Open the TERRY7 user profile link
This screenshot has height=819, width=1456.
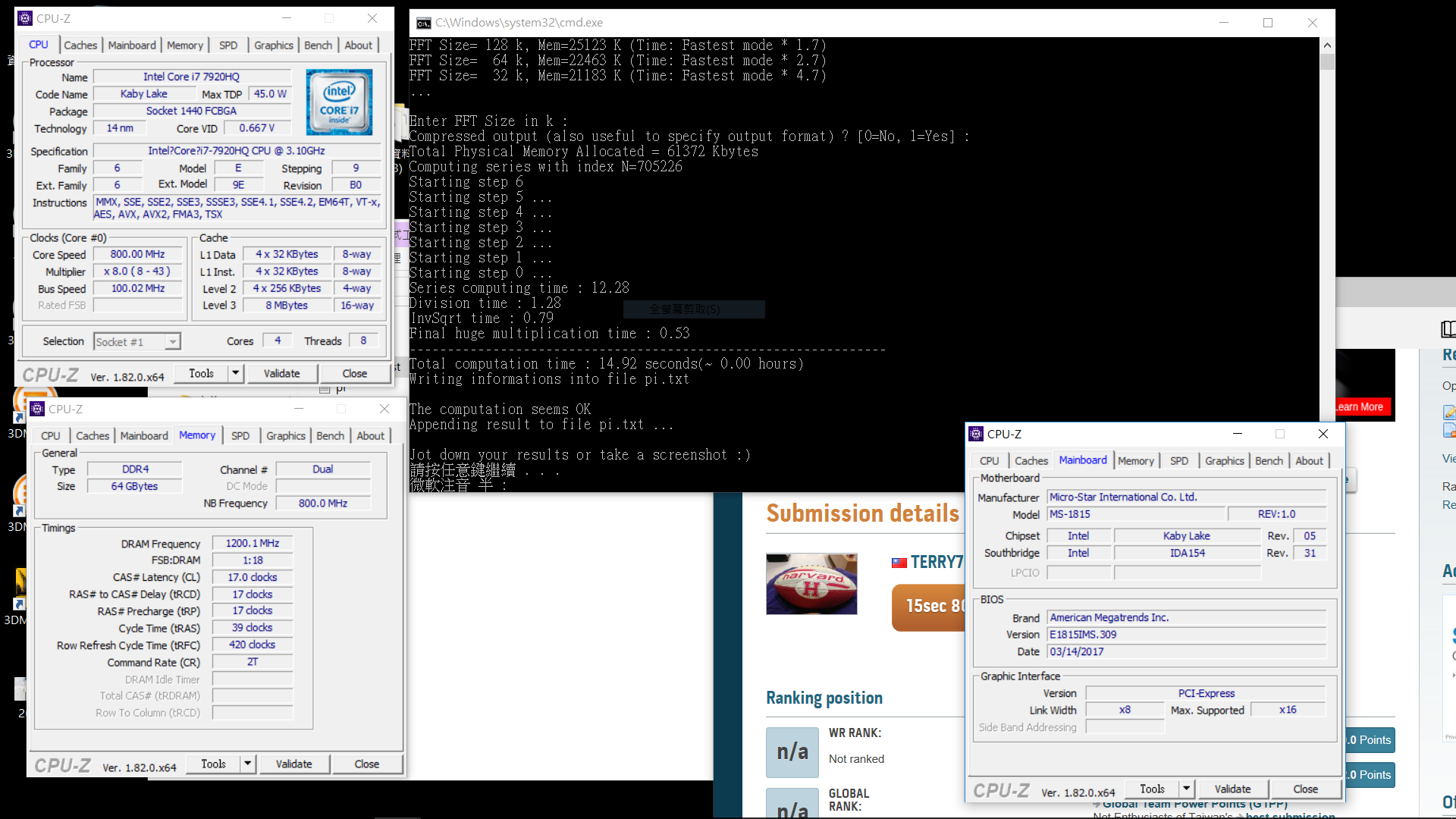(x=937, y=562)
